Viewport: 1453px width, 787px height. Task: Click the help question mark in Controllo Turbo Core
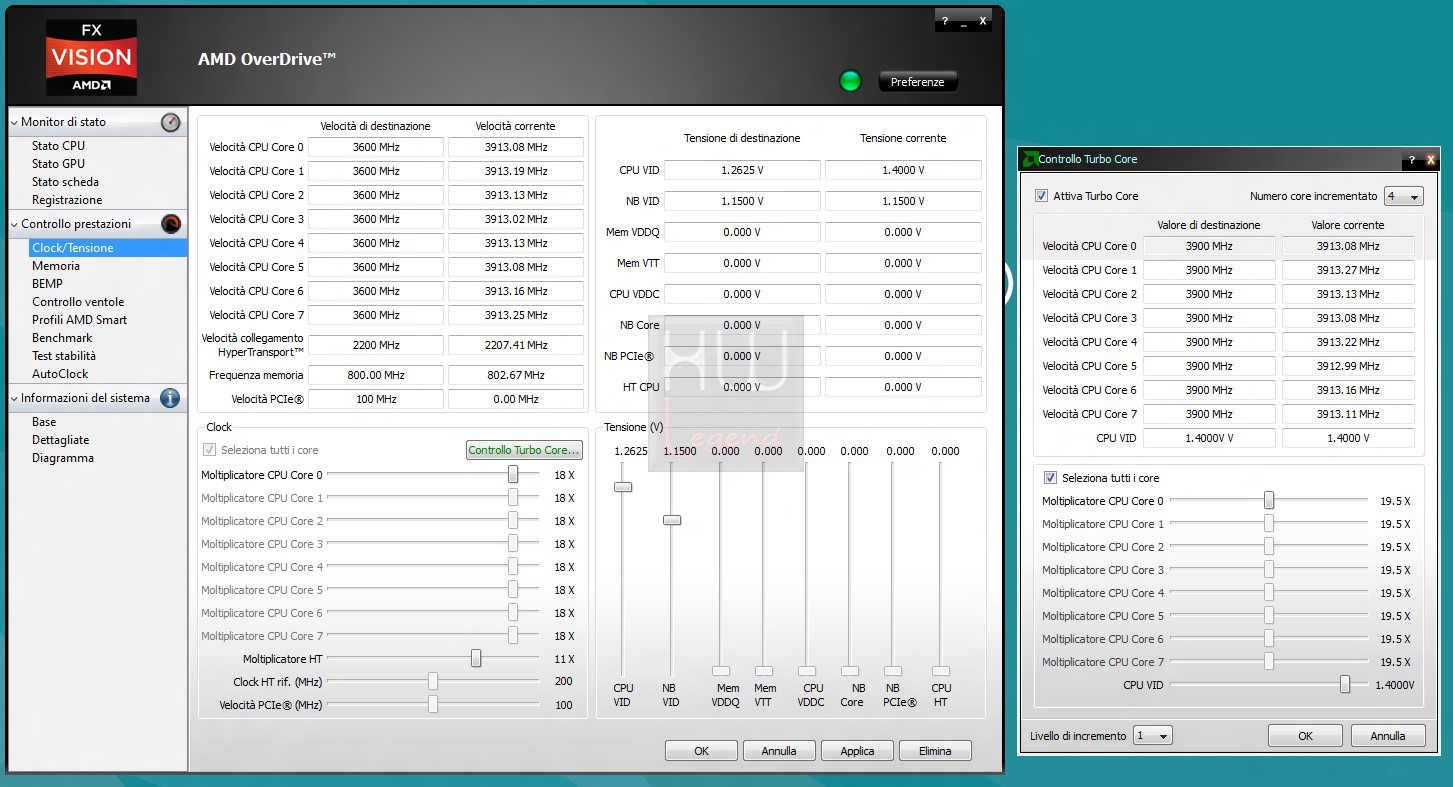click(x=1412, y=159)
